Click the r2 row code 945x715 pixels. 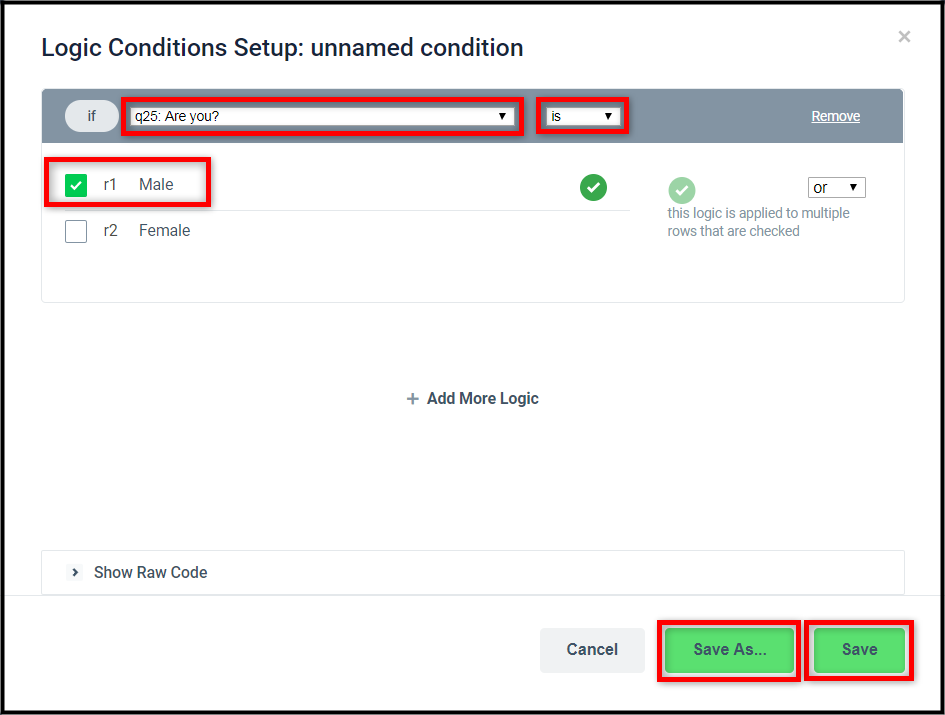[x=110, y=230]
